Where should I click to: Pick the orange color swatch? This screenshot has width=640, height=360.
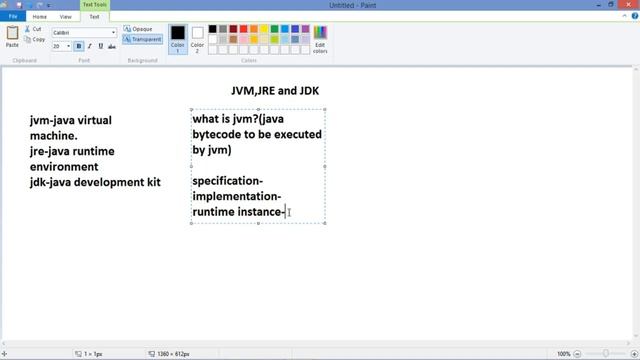pyautogui.click(x=254, y=29)
